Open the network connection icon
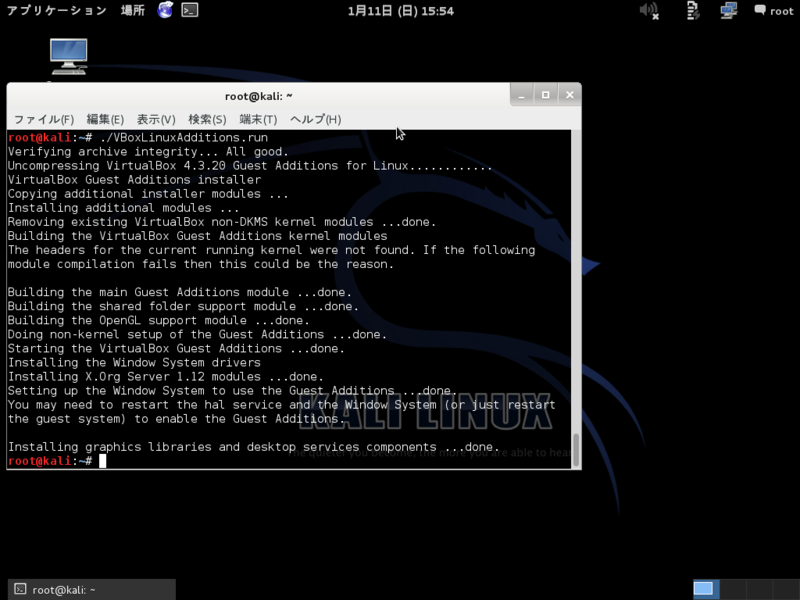This screenshot has width=800, height=600. click(729, 10)
